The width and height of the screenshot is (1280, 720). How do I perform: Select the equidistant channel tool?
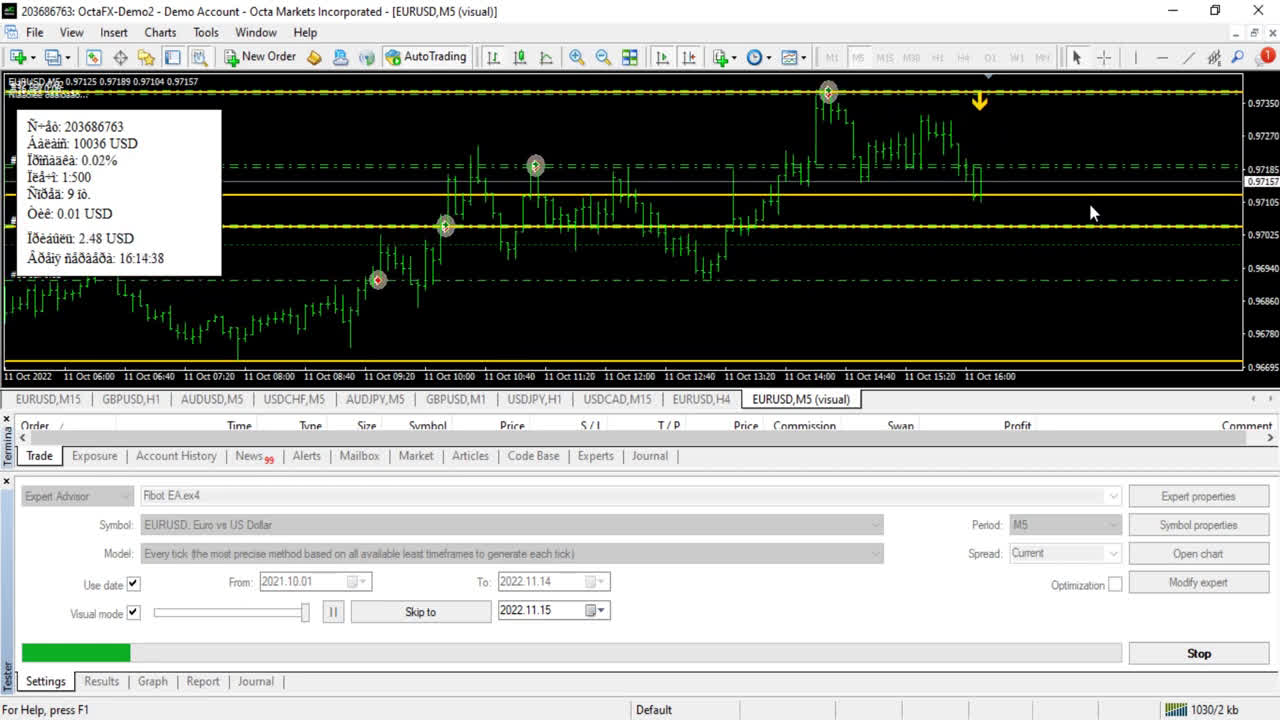[x=1214, y=57]
